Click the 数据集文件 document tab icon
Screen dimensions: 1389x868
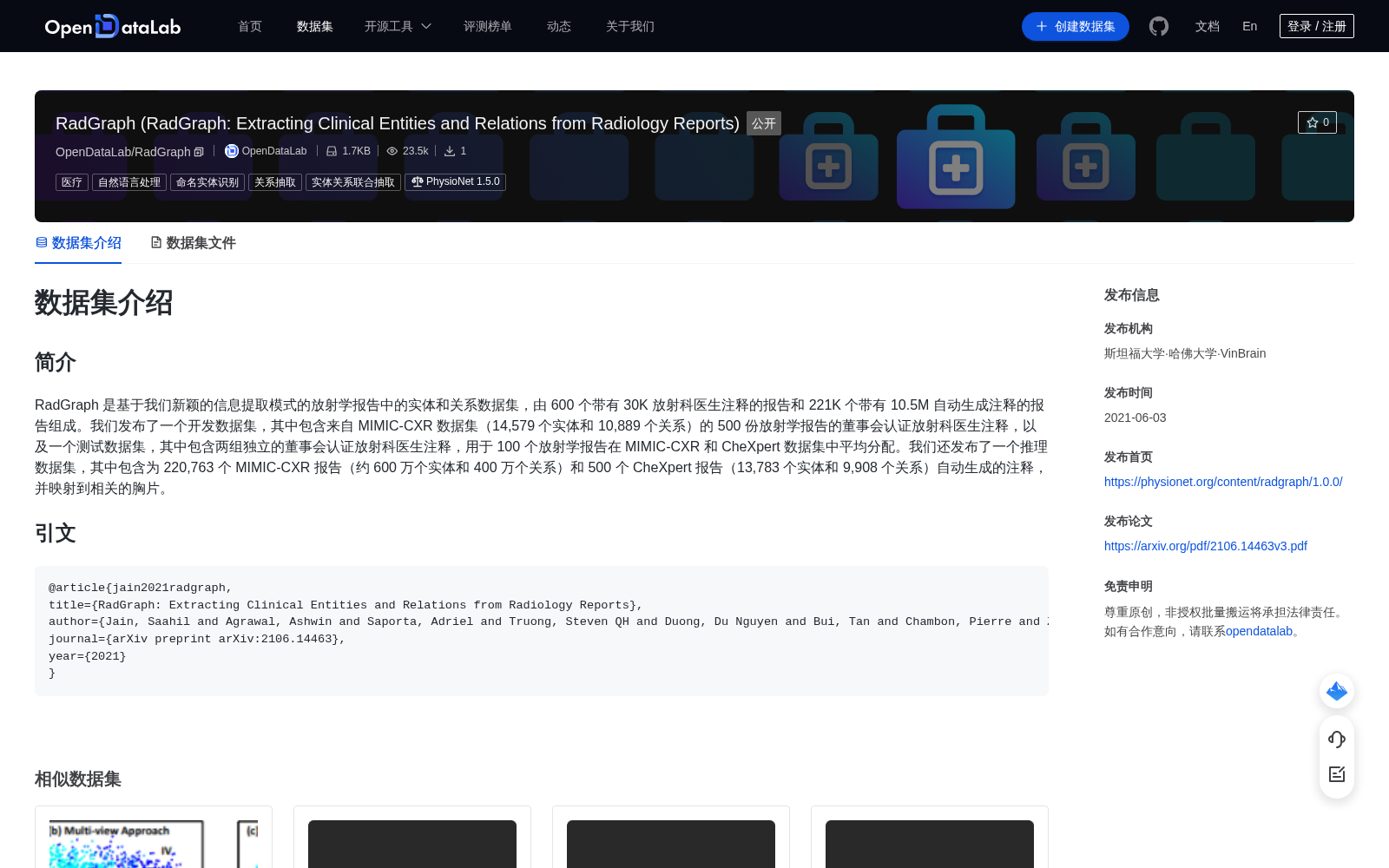[x=156, y=242]
